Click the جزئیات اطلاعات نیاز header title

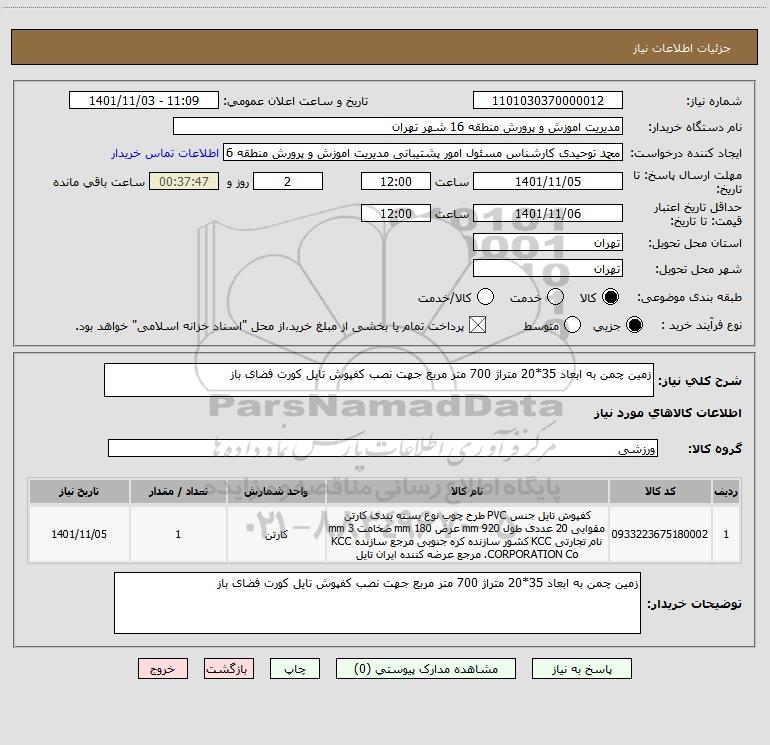tap(682, 48)
